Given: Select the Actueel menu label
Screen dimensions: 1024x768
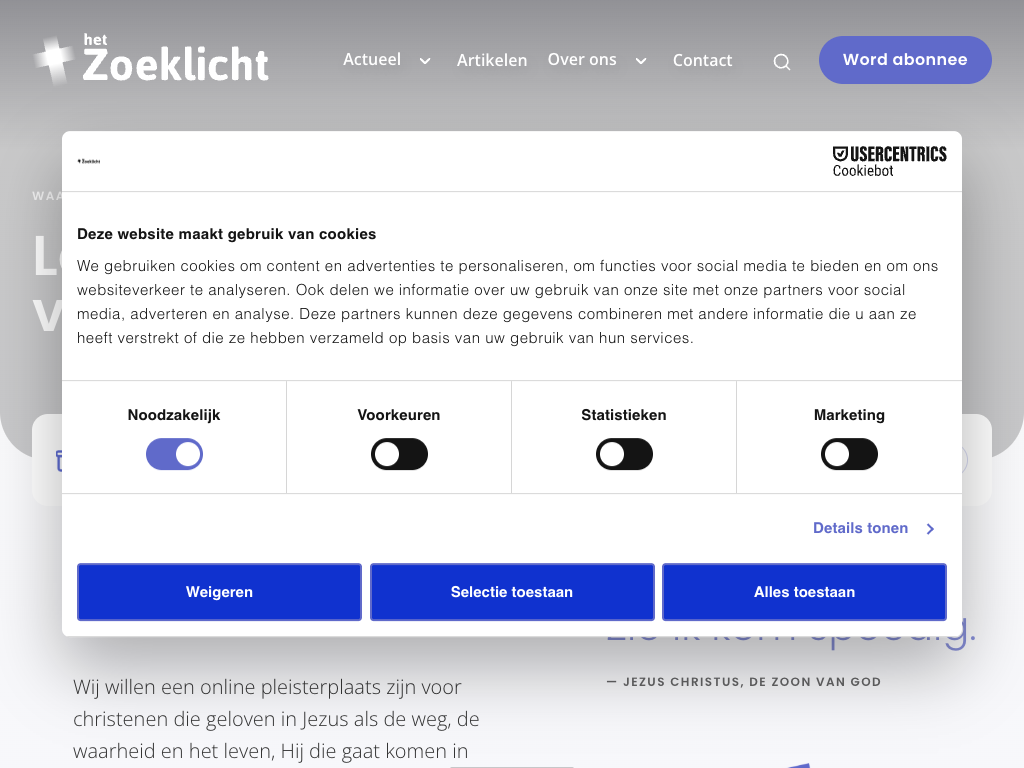Looking at the screenshot, I should click(372, 60).
